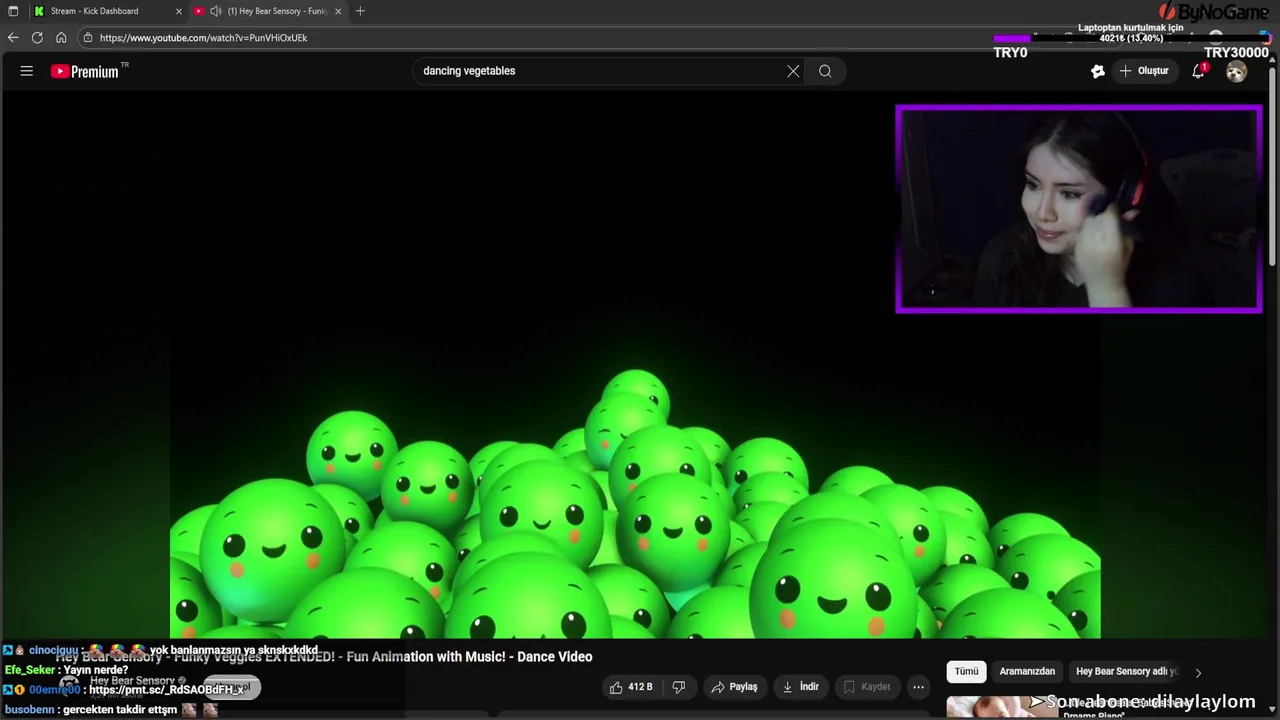
Task: Open the prnt.sc link in chat
Action: [x=166, y=690]
